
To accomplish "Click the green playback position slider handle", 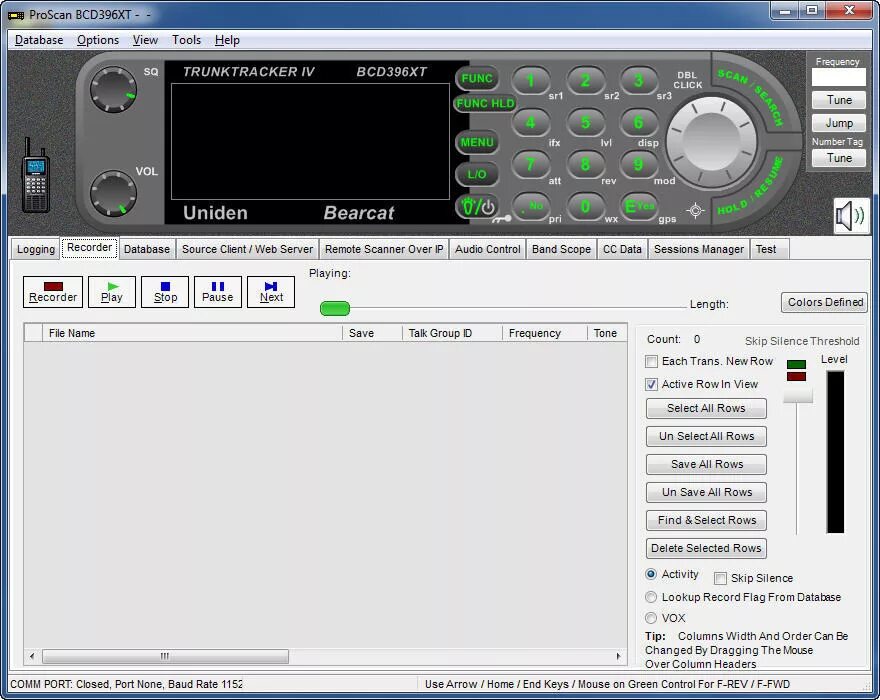I will pos(335,308).
